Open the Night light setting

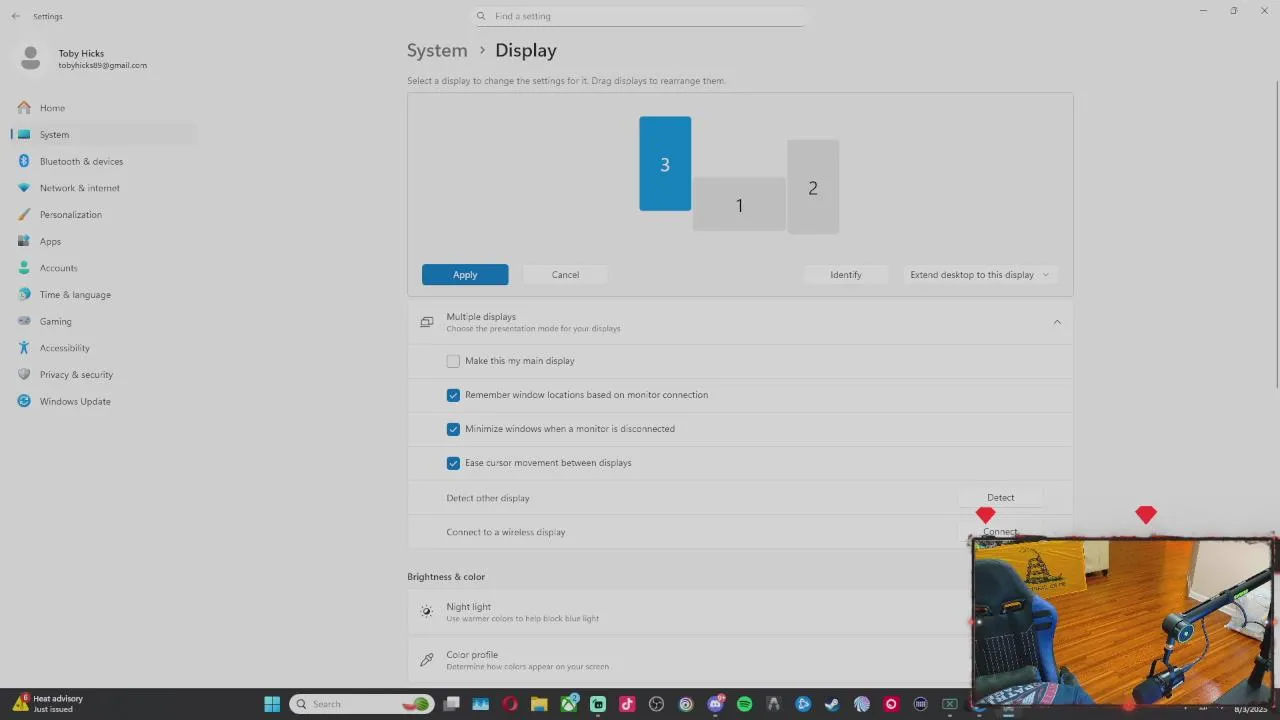[x=690, y=612]
